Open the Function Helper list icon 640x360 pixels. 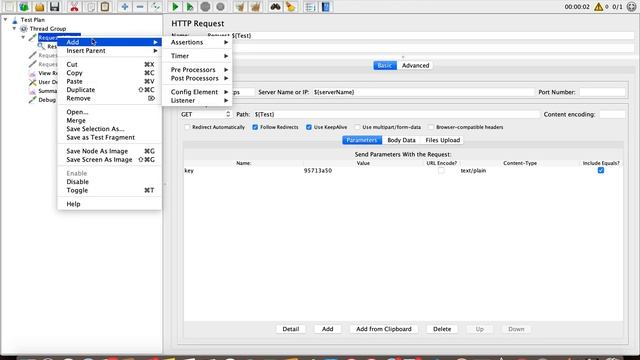pos(310,7)
